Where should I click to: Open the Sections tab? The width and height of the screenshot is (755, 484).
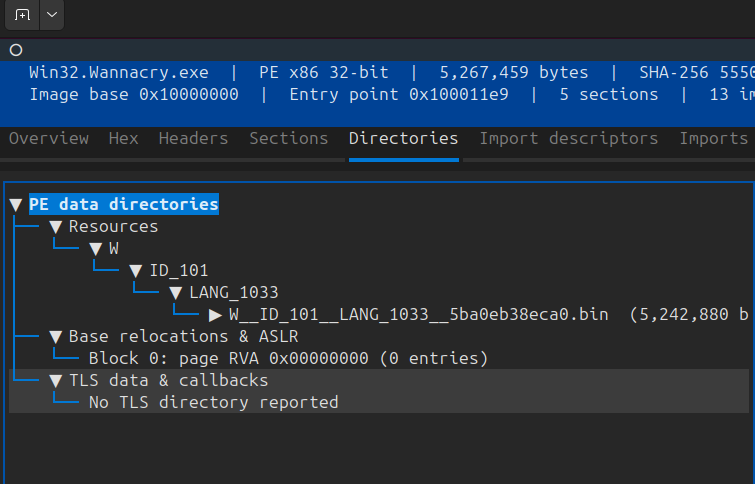288,139
